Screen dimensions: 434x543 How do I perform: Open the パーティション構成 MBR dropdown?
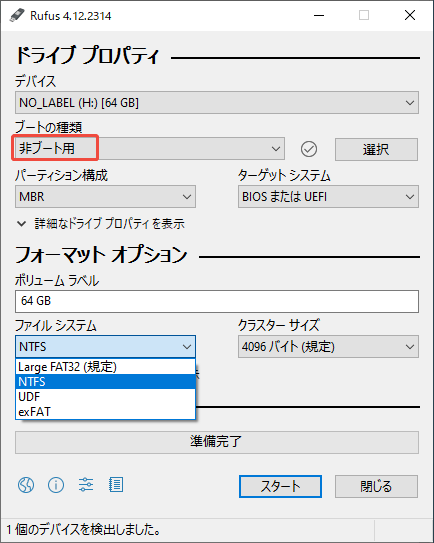(105, 197)
